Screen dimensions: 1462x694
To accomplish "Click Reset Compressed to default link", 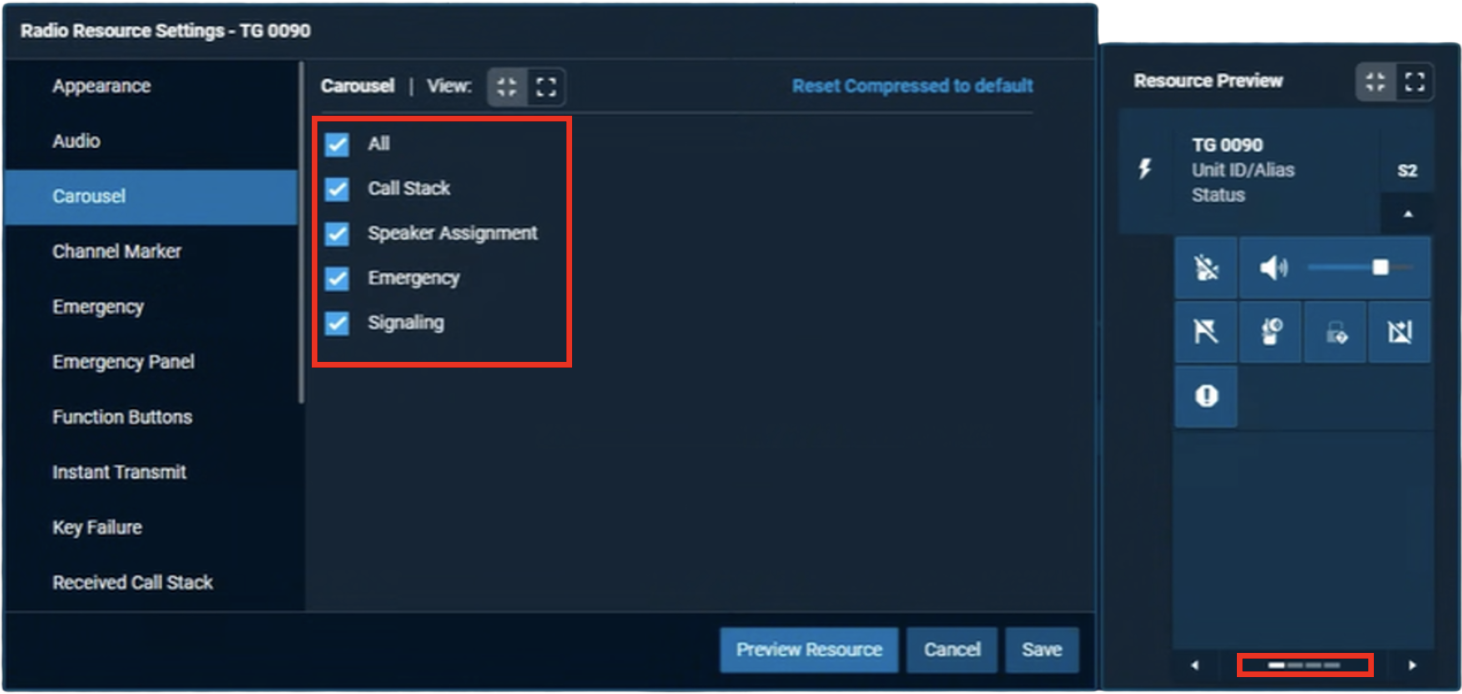I will (x=912, y=86).
